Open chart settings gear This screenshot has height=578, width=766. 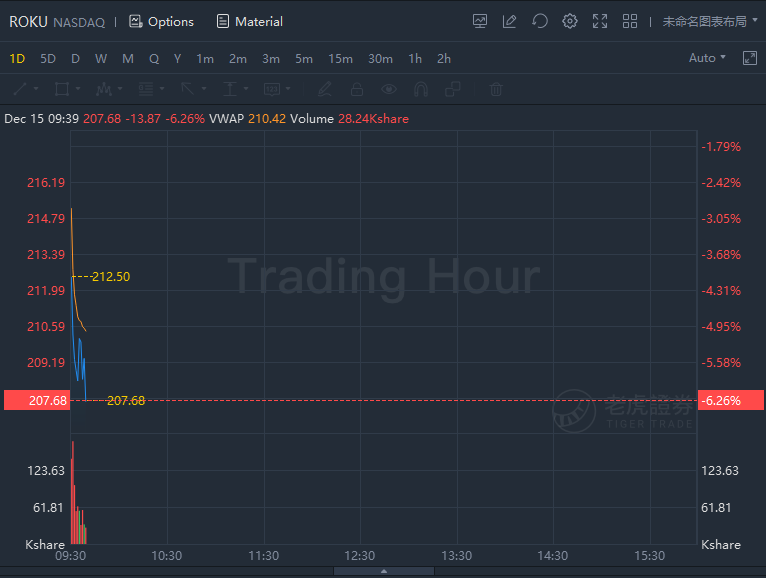click(570, 21)
